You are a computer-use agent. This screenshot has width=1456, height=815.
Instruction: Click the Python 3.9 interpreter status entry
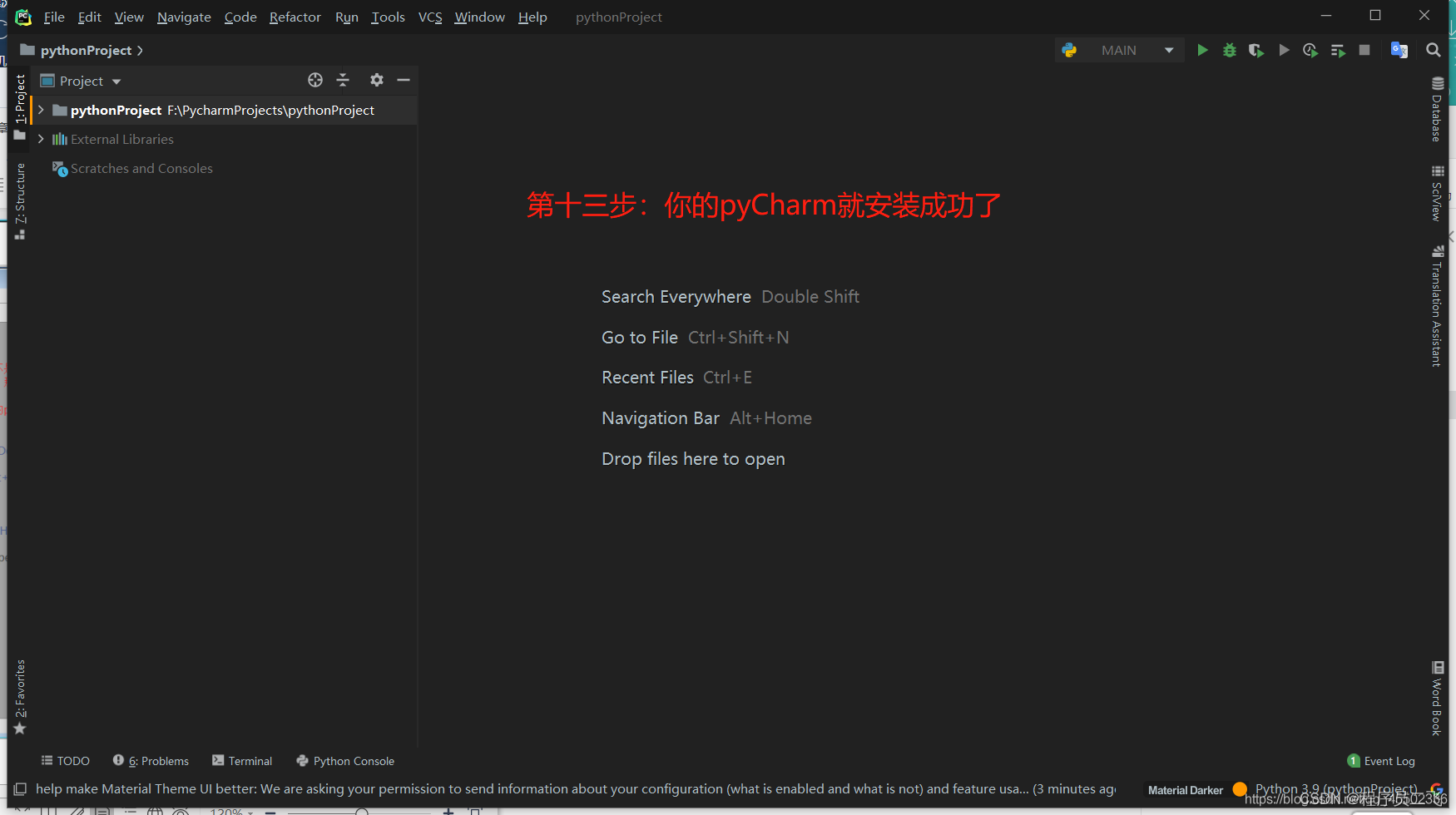pyautogui.click(x=1336, y=789)
